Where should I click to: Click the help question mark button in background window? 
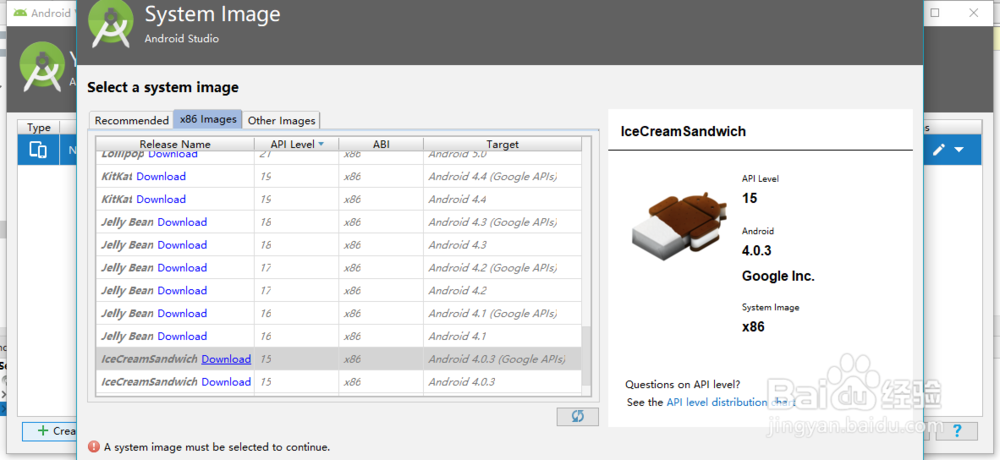(x=957, y=431)
